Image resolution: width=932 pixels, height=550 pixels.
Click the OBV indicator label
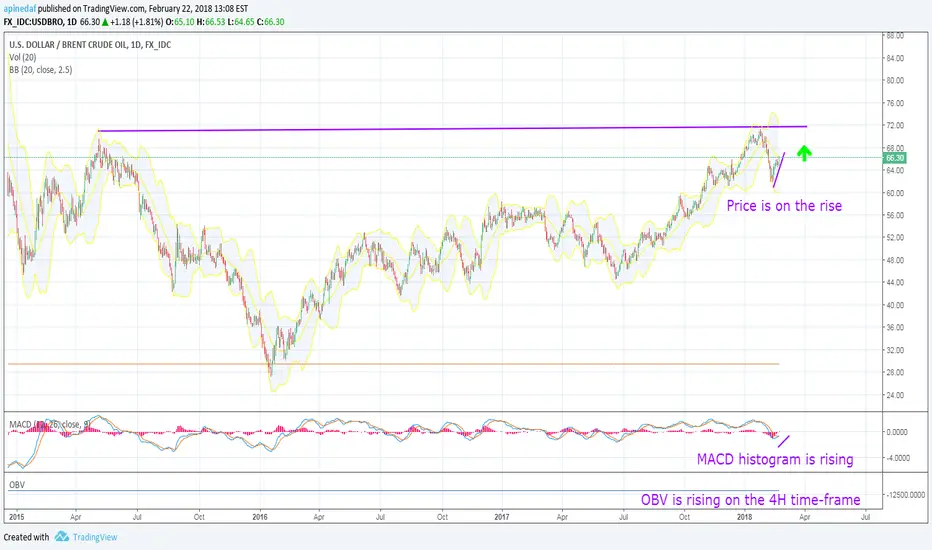tap(17, 485)
